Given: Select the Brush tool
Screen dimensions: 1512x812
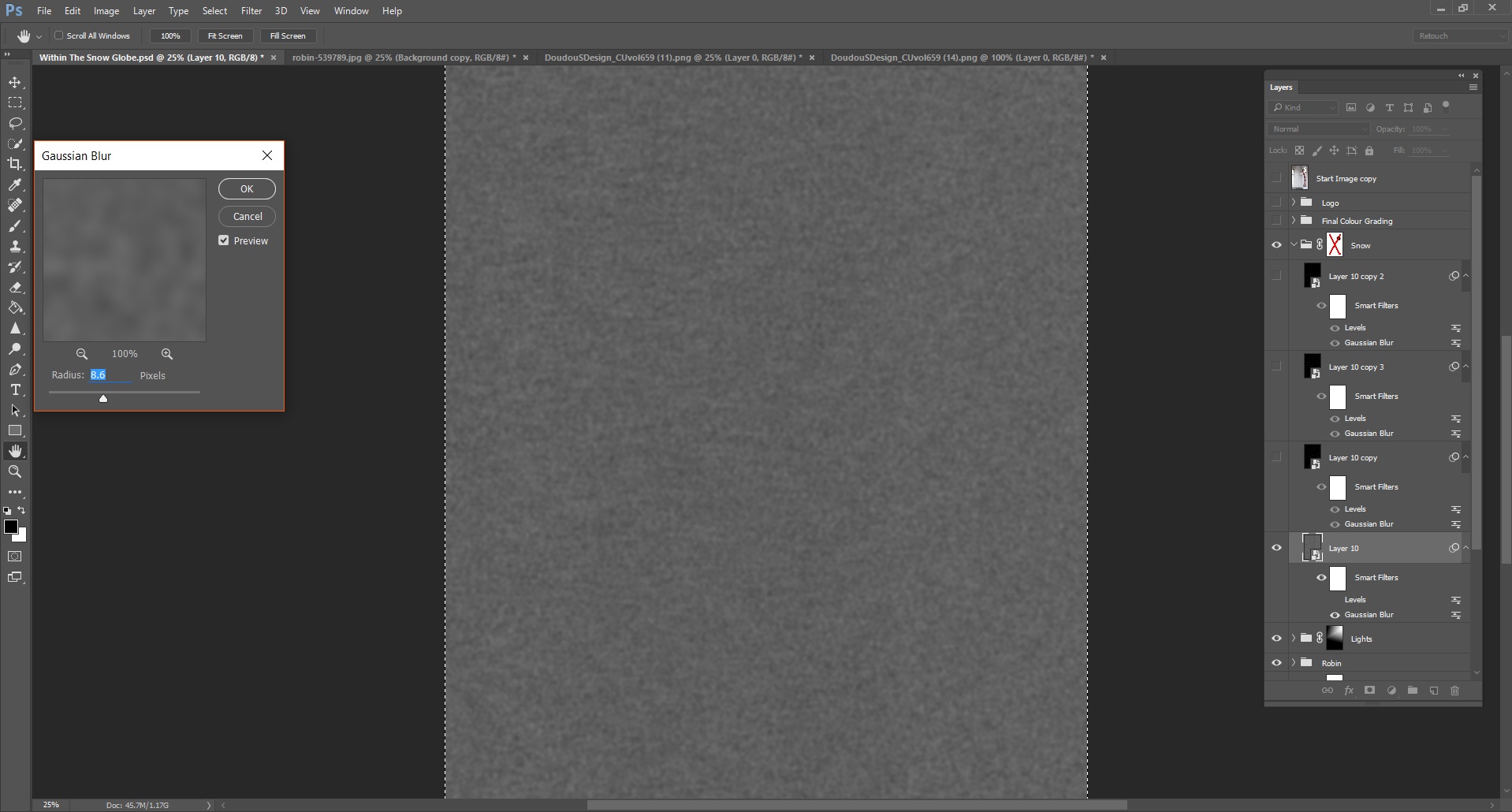Looking at the screenshot, I should (x=16, y=226).
